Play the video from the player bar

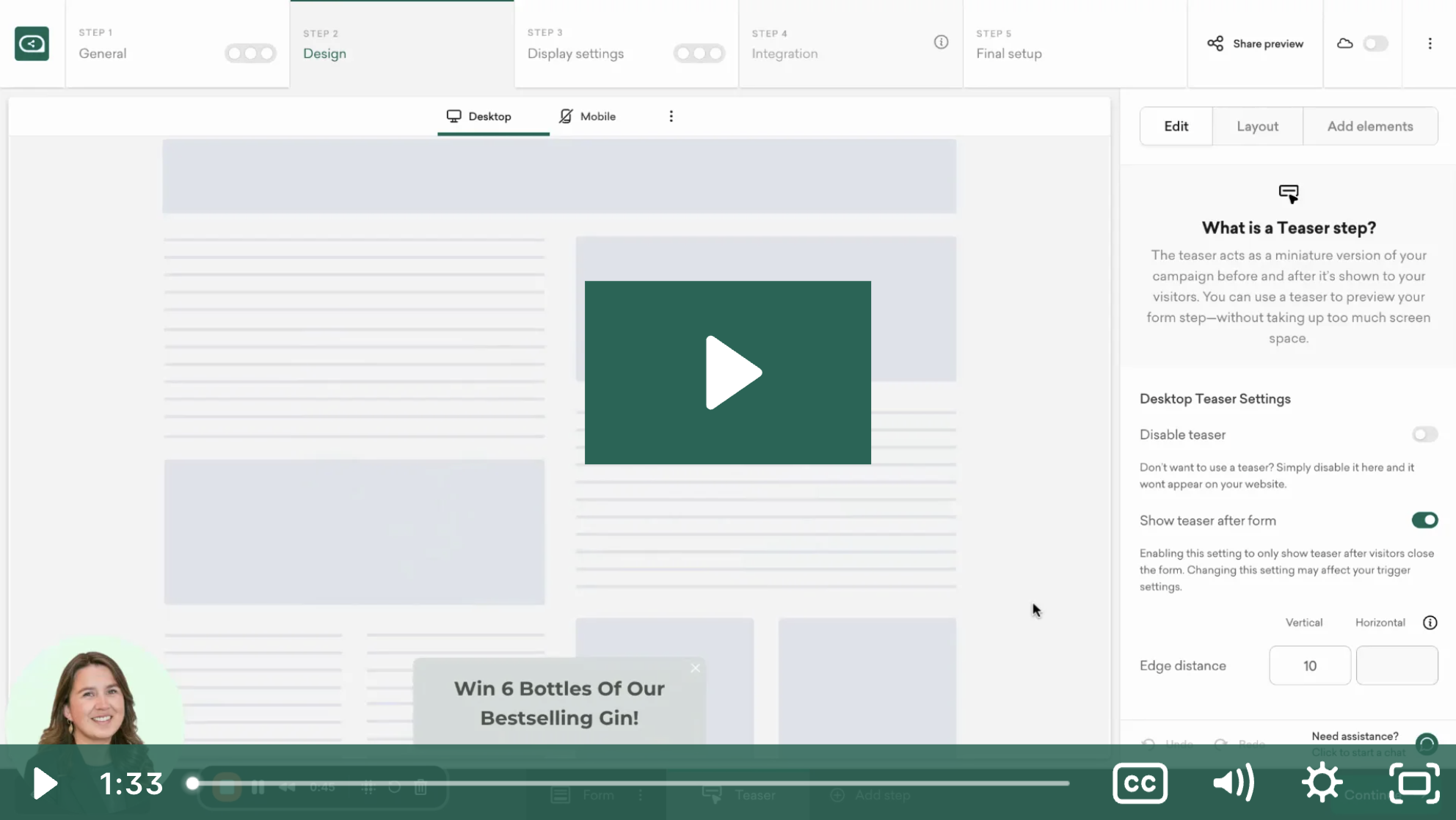(x=45, y=783)
